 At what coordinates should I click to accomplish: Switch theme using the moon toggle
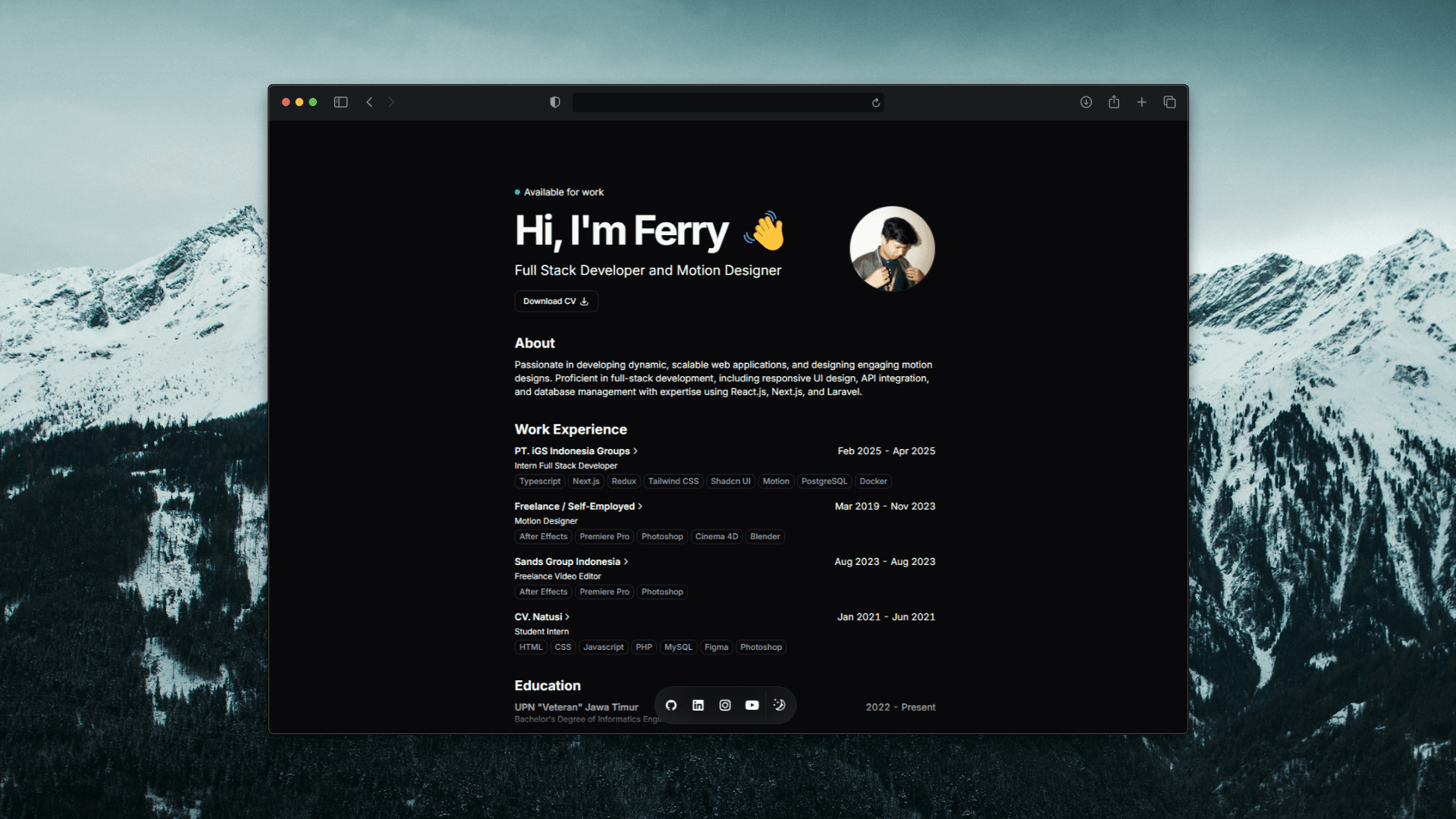pyautogui.click(x=780, y=705)
